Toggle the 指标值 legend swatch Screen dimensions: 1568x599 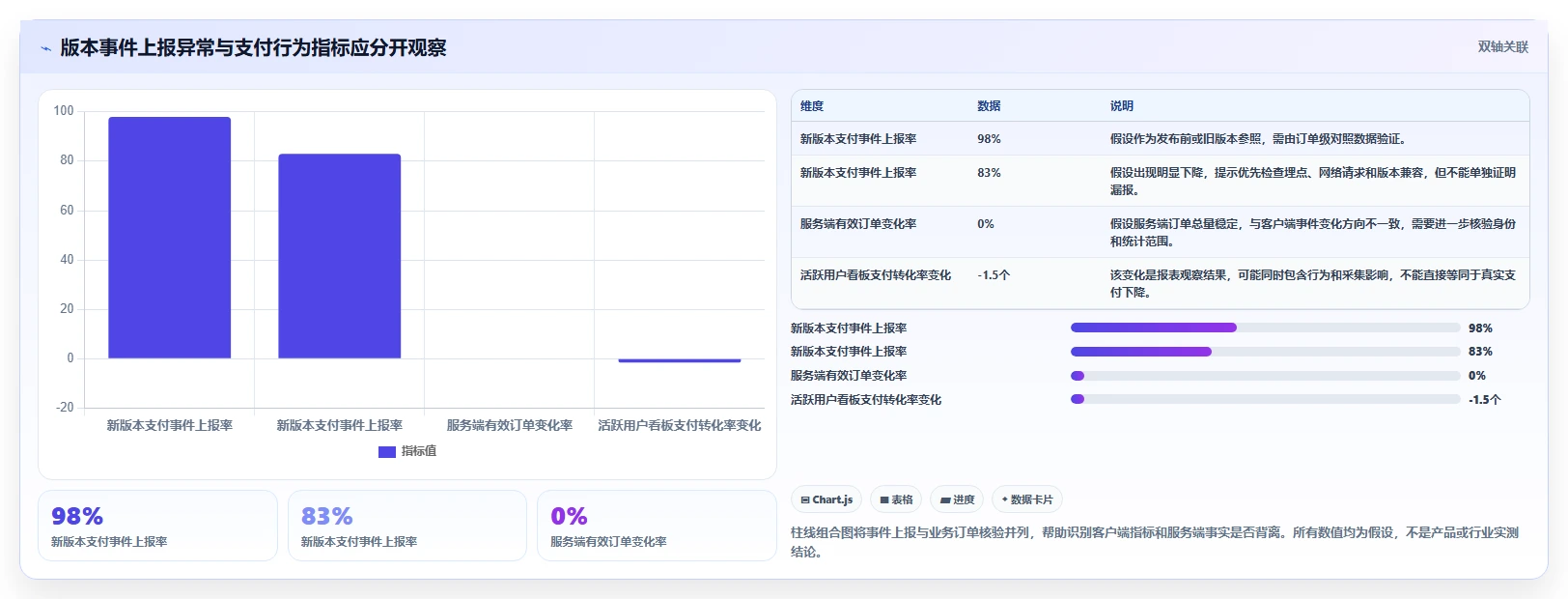(x=387, y=451)
